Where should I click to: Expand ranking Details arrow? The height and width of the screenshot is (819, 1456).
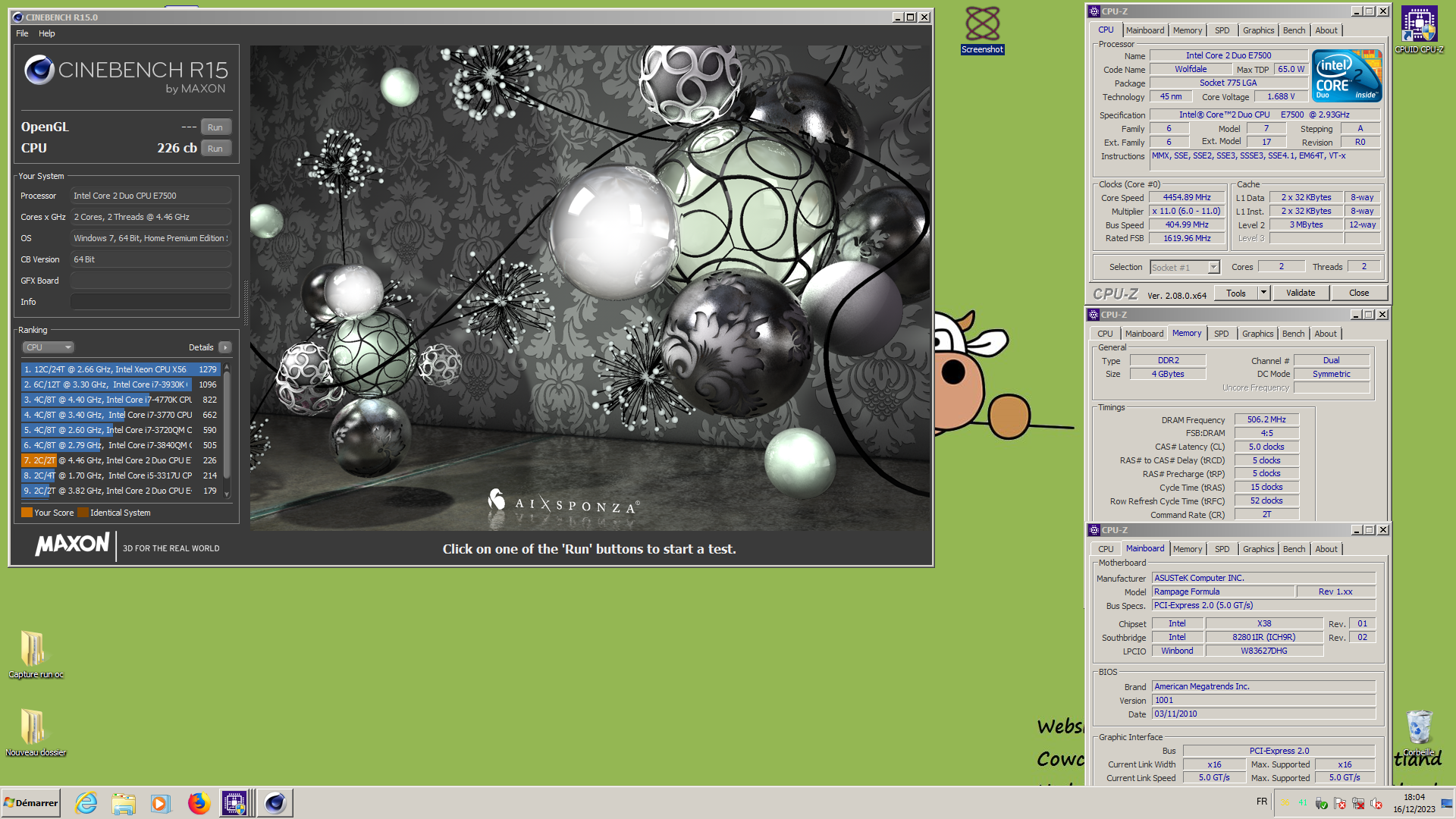[224, 347]
